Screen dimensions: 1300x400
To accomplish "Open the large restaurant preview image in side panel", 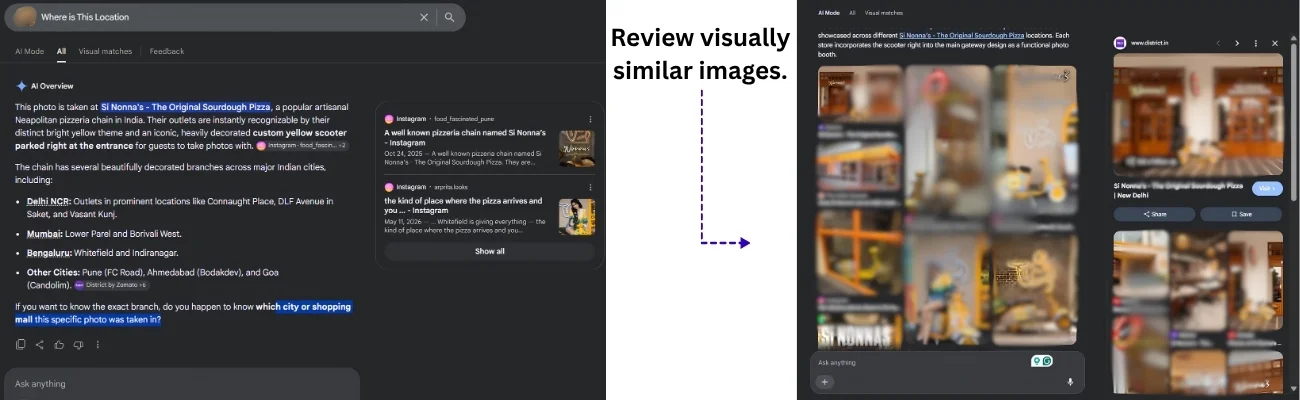I will (x=1198, y=115).
